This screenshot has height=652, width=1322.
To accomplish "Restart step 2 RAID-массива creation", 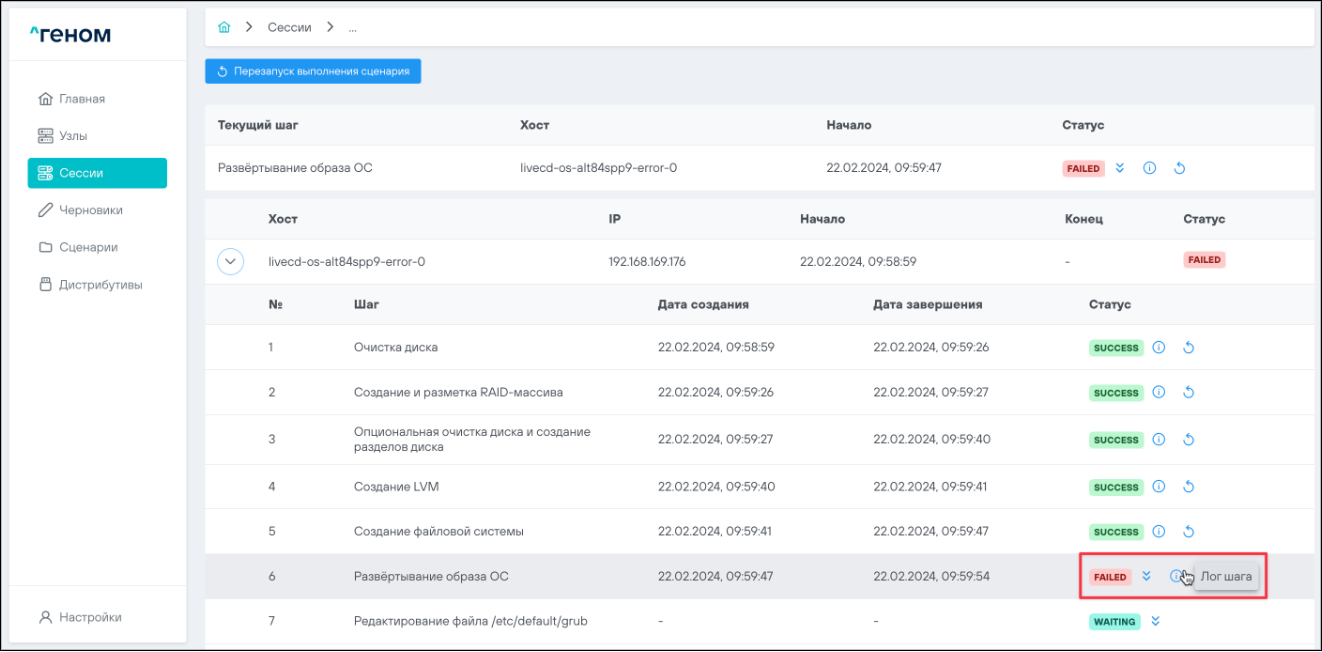I will [1188, 393].
